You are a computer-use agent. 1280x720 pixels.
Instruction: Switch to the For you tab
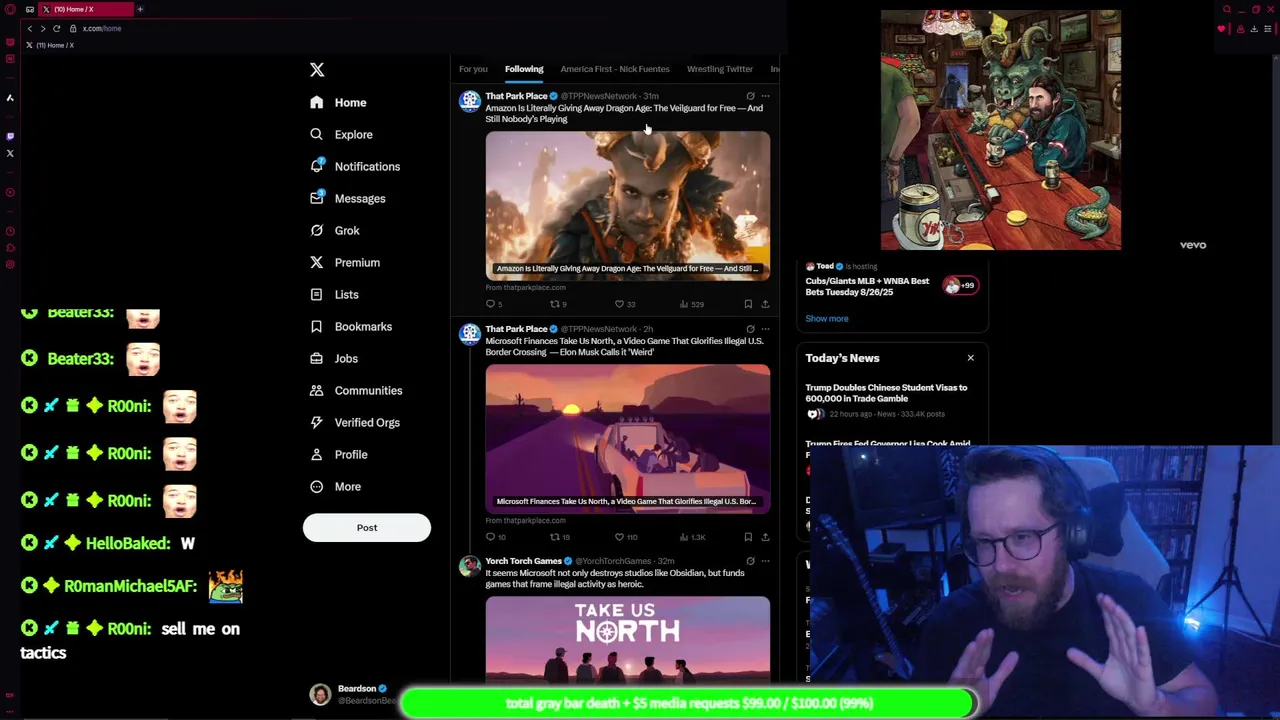coord(473,69)
